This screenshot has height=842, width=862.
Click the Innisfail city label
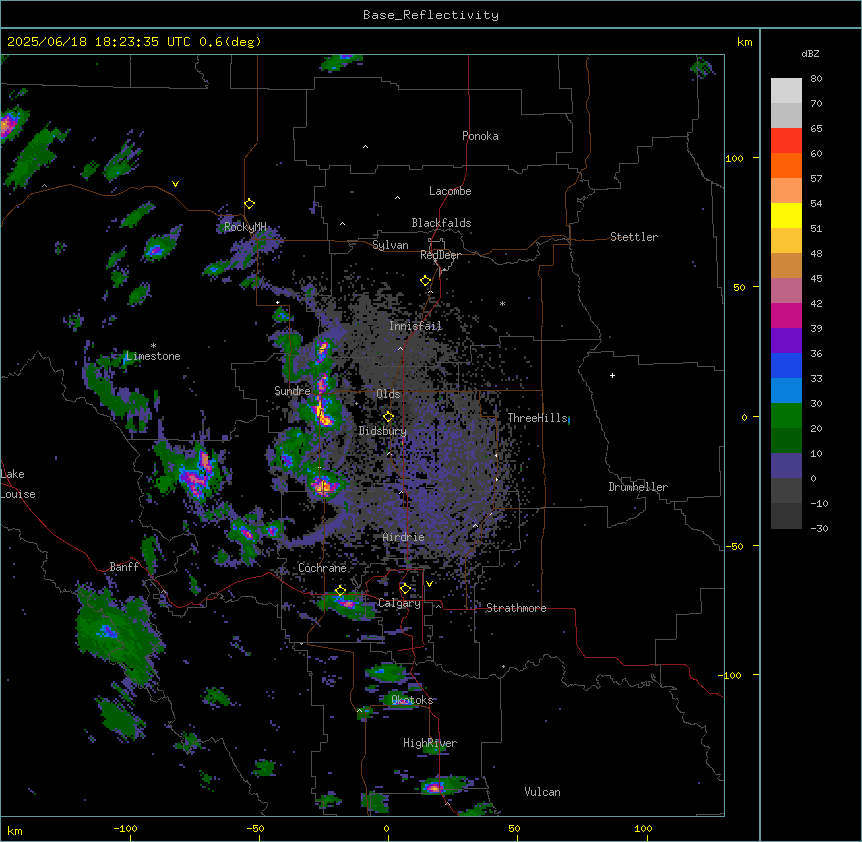pyautogui.click(x=415, y=326)
